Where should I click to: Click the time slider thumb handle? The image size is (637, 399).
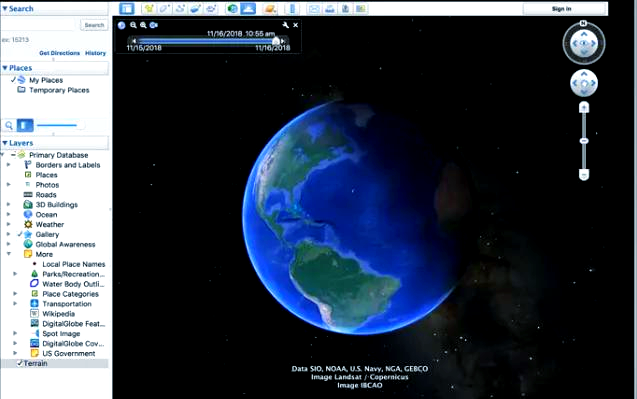coord(276,41)
